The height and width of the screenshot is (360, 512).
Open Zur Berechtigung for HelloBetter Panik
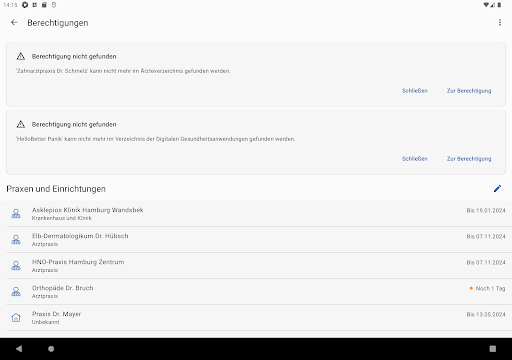(x=469, y=159)
